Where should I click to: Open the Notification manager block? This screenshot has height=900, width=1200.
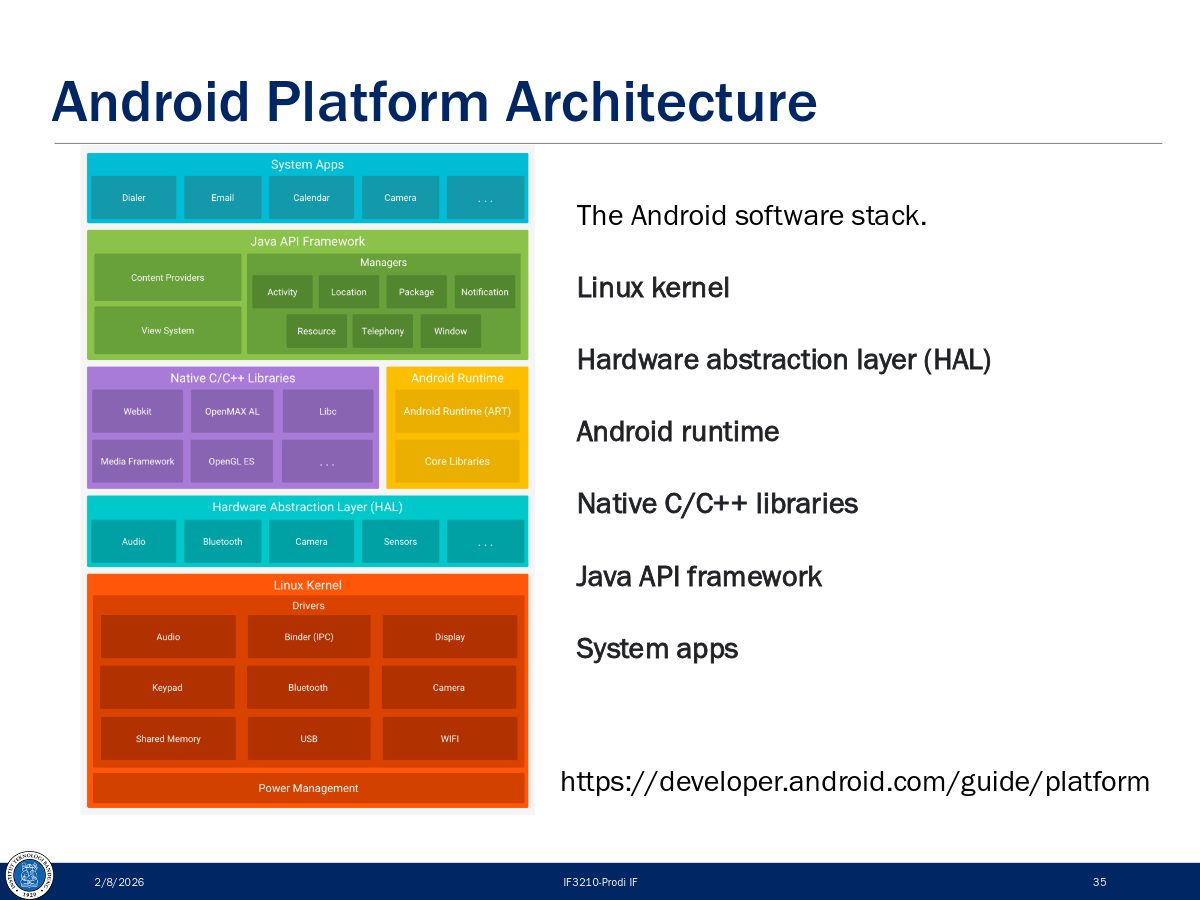click(x=485, y=291)
